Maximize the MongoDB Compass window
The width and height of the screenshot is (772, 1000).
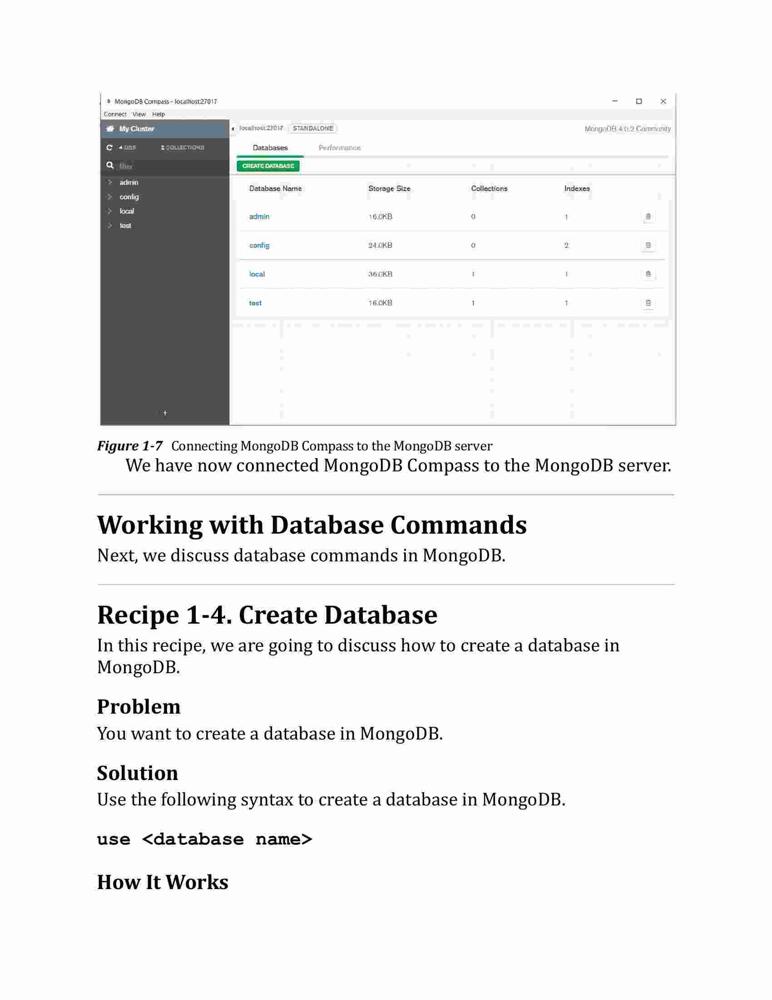coord(639,101)
